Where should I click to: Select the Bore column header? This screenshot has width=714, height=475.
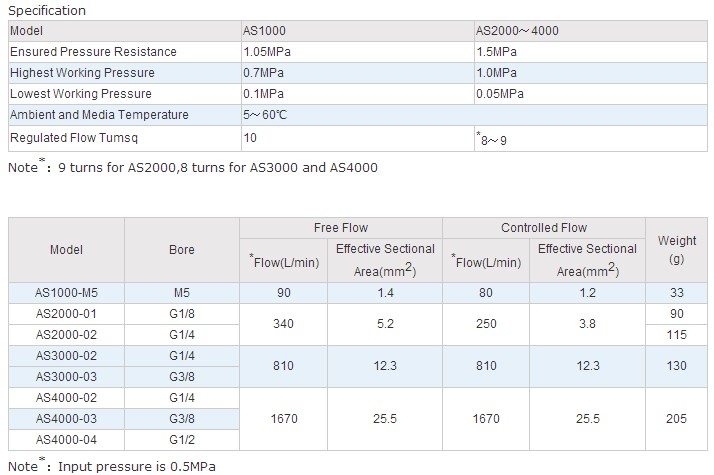point(181,249)
